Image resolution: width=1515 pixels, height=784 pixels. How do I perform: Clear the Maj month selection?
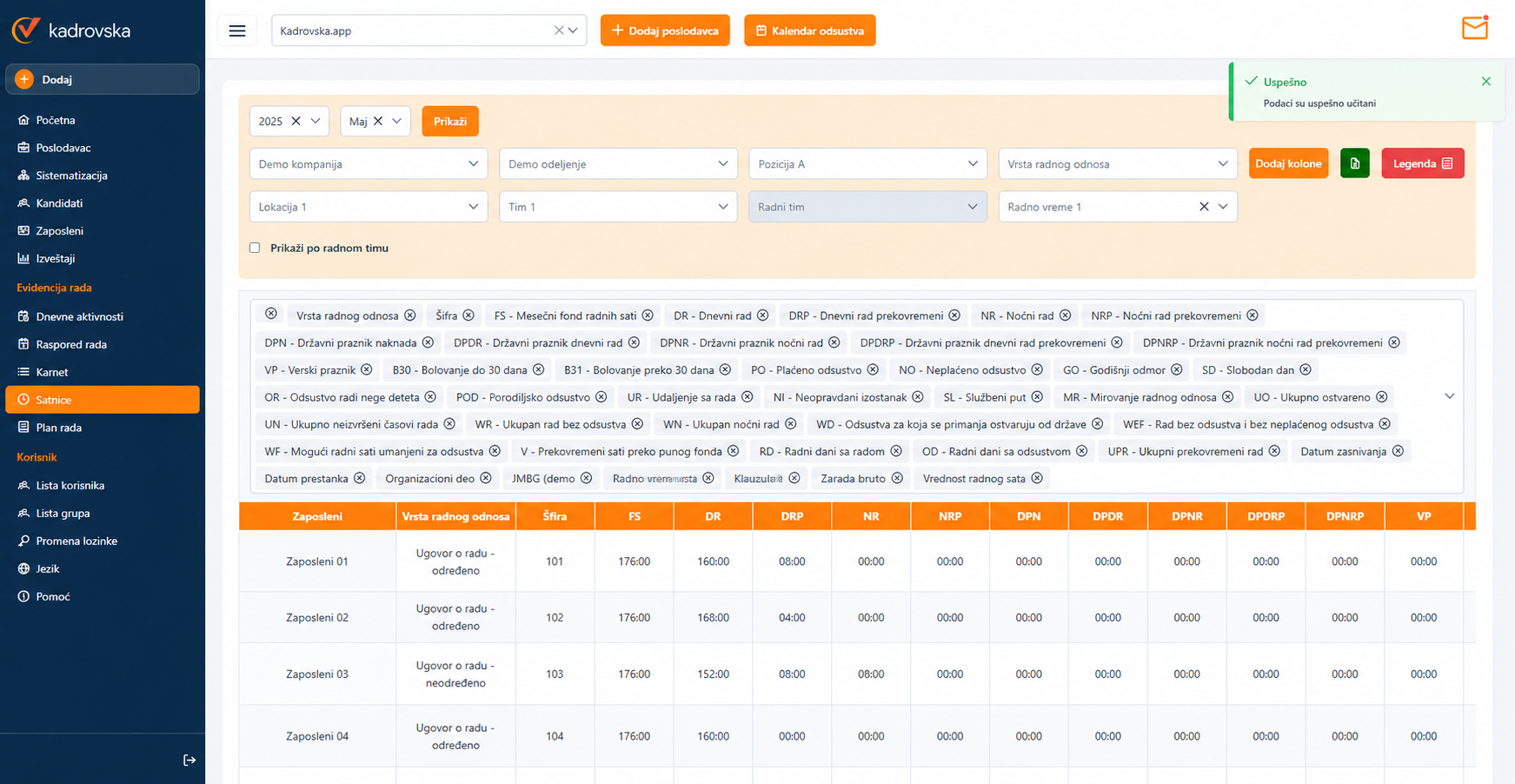tap(378, 122)
